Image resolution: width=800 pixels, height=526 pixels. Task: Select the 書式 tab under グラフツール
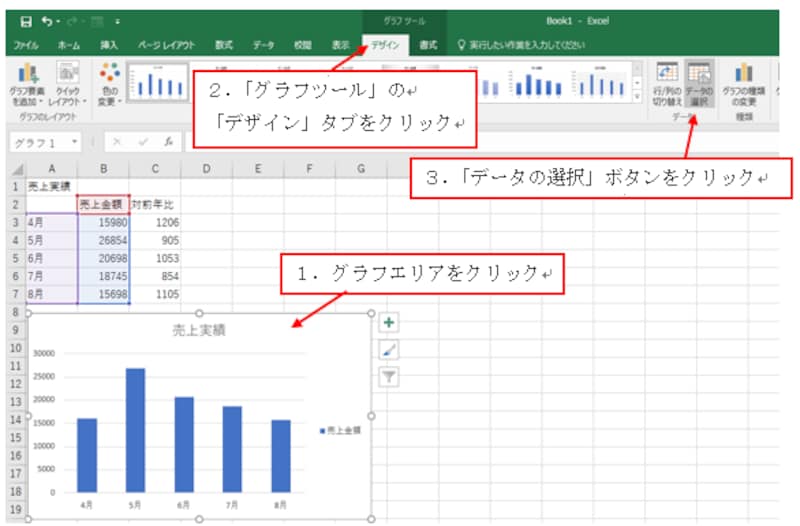pos(428,45)
